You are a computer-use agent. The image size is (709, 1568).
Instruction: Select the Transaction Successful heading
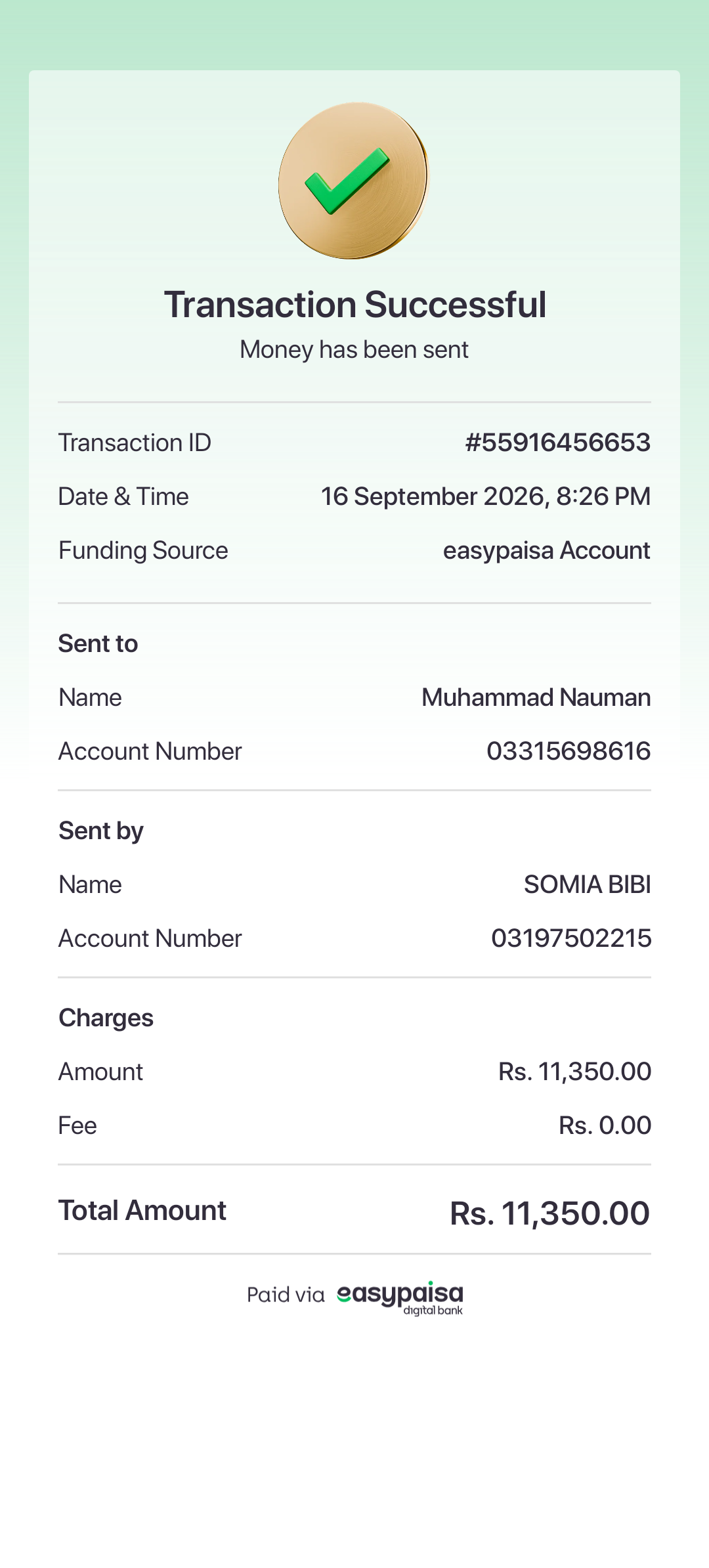pos(355,305)
